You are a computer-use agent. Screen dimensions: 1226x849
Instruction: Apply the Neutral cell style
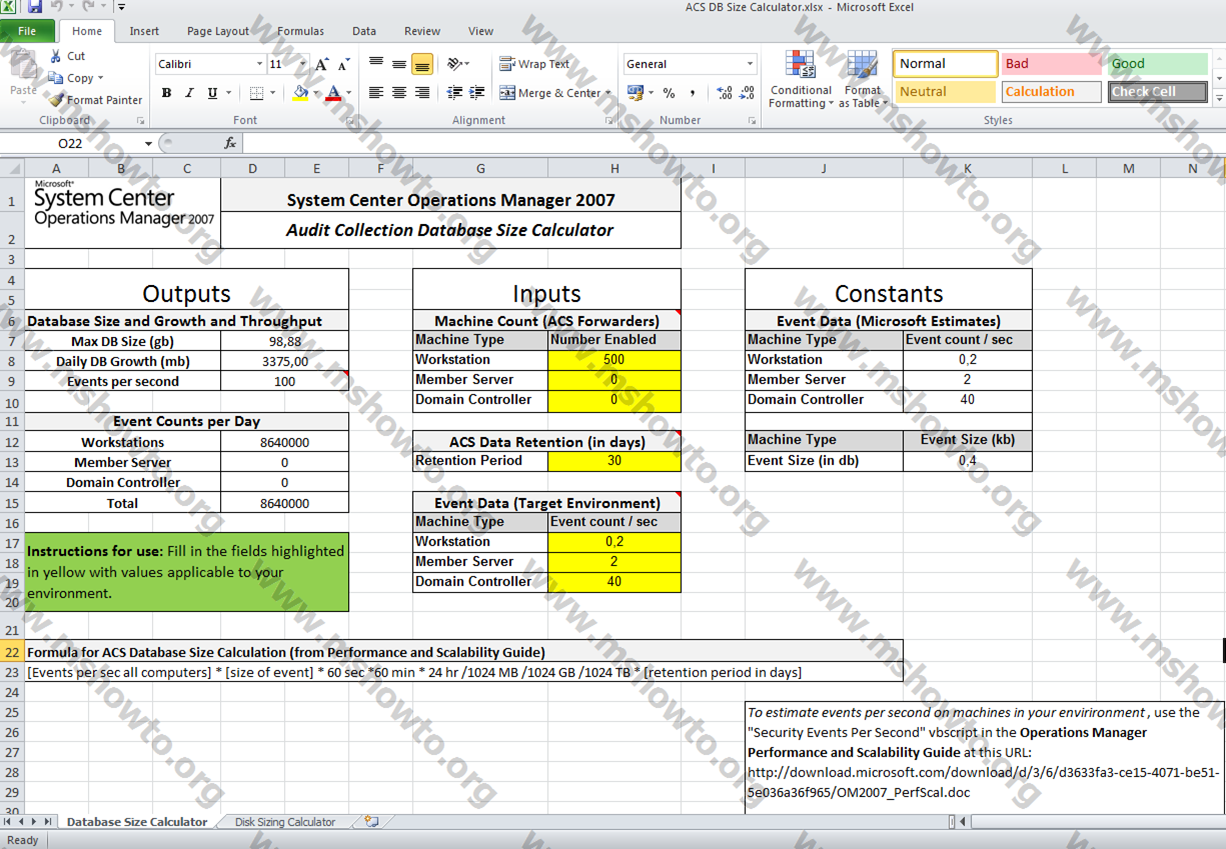point(945,92)
